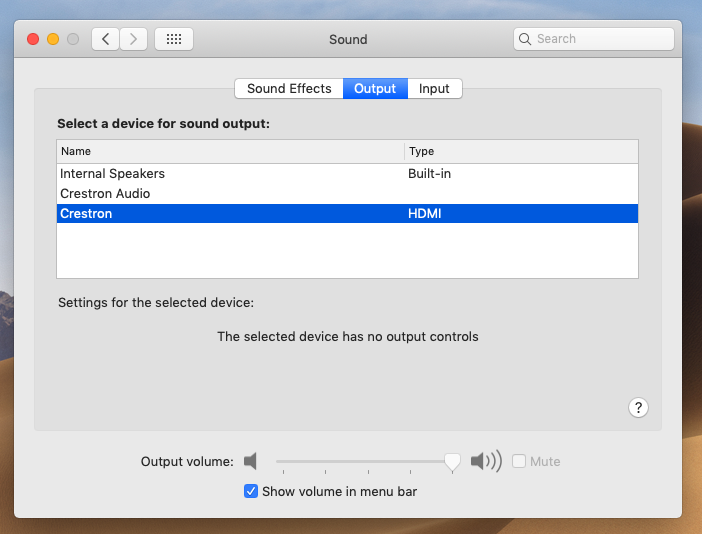This screenshot has height=534, width=702.
Task: Select the Output tab
Action: tap(375, 88)
